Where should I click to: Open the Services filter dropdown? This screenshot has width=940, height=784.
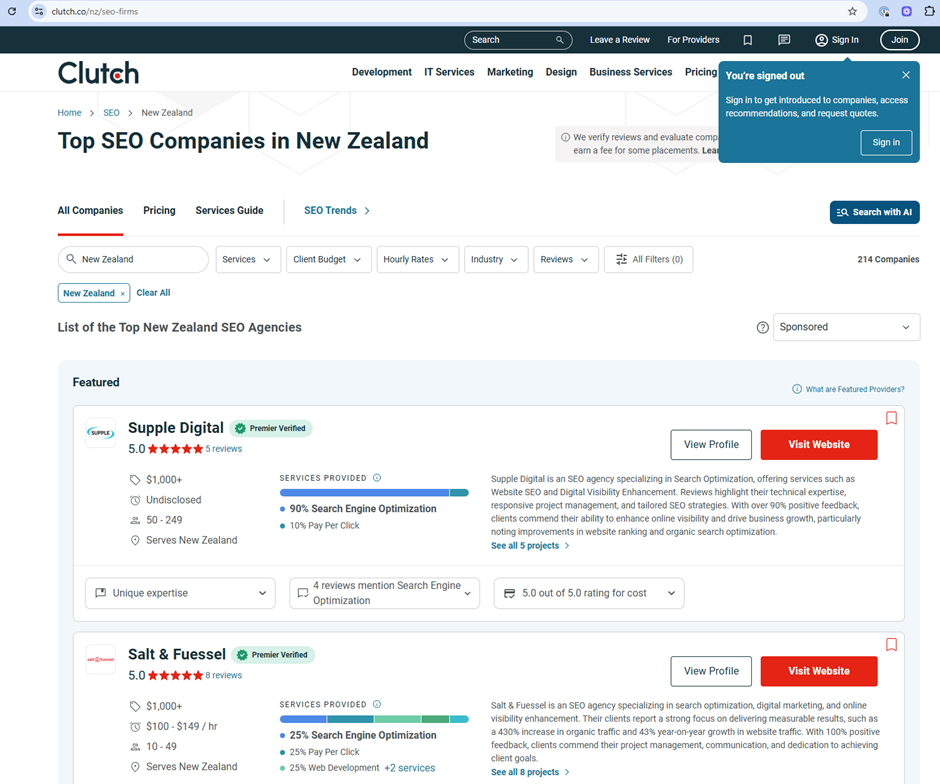[248, 260]
